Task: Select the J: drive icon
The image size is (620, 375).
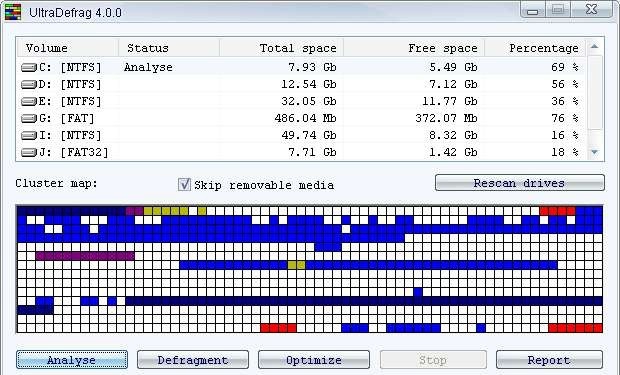Action: 29,153
